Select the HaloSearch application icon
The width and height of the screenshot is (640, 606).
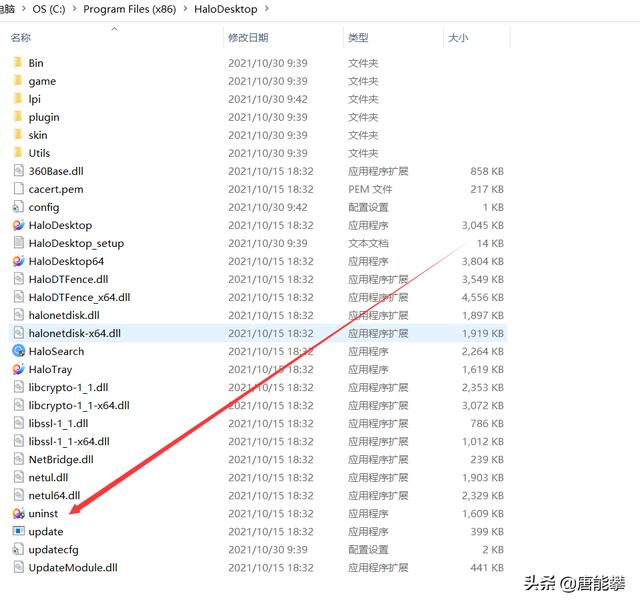18,351
